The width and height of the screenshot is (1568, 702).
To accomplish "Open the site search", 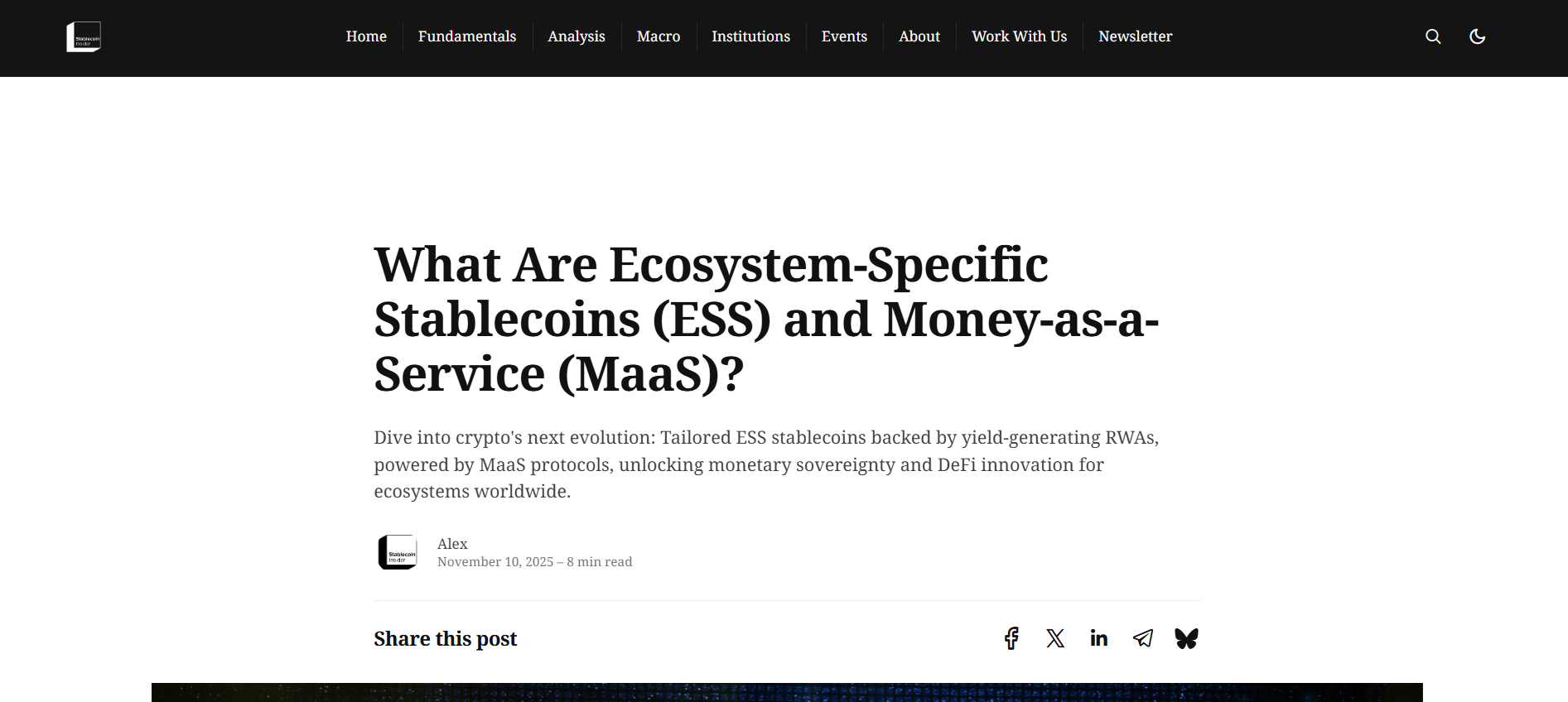I will 1432,36.
